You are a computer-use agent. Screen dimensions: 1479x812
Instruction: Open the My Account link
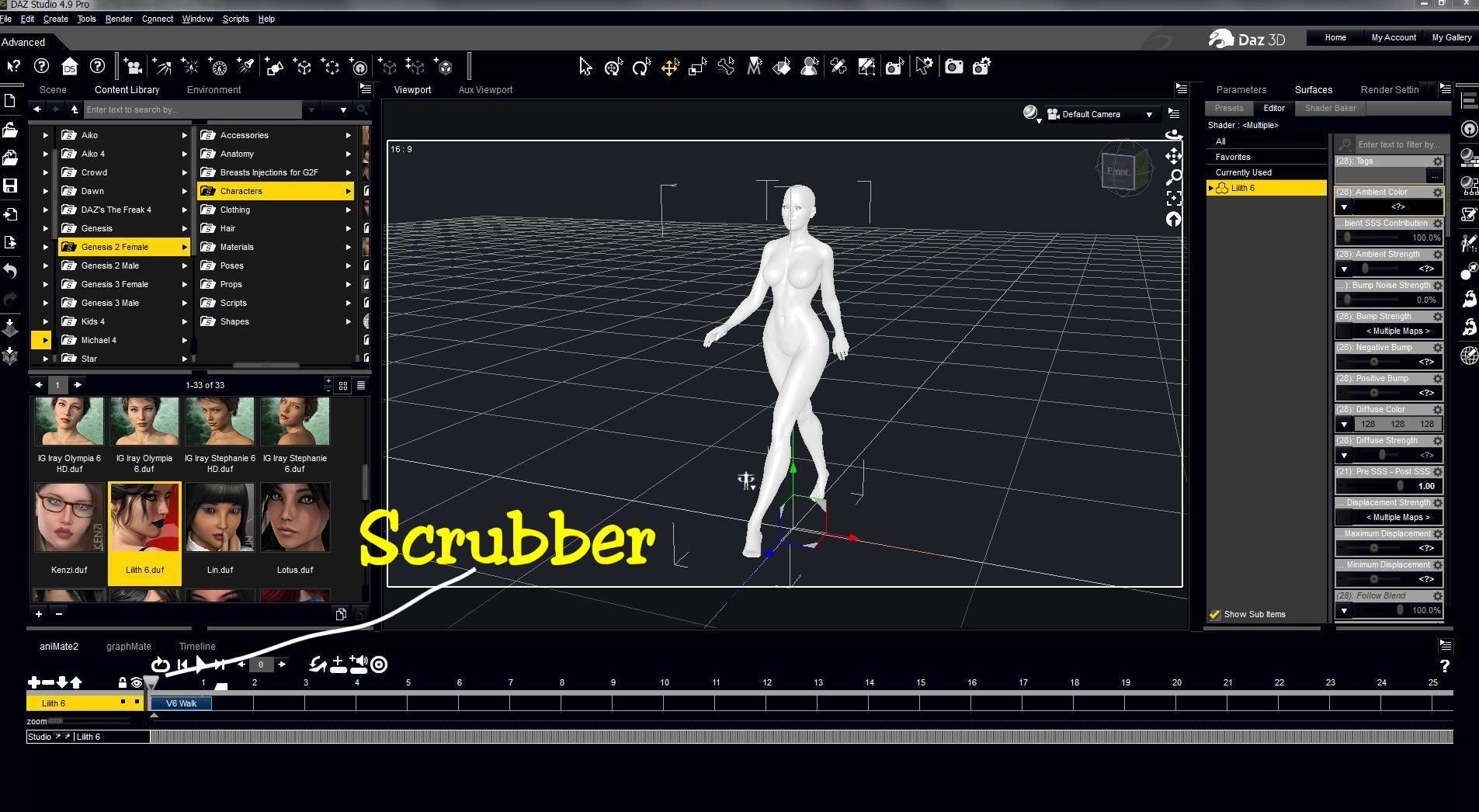pyautogui.click(x=1394, y=37)
